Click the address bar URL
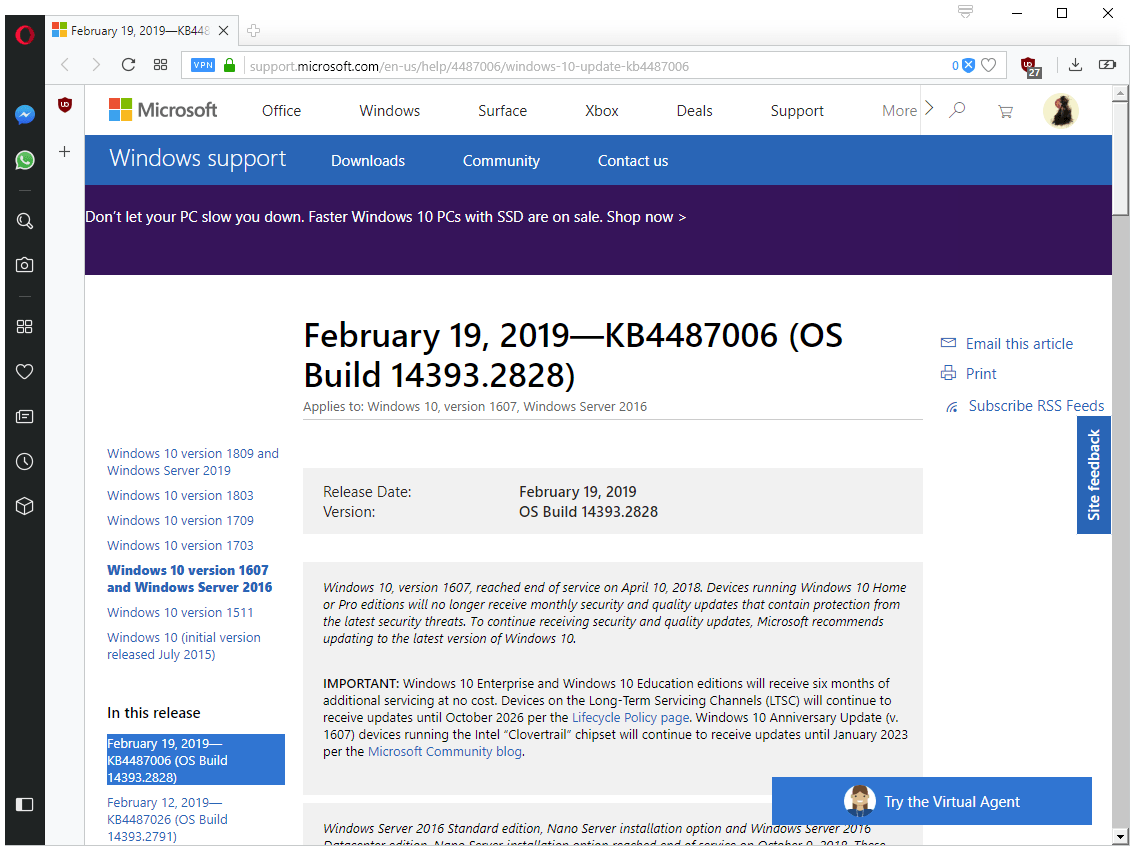 [469, 67]
